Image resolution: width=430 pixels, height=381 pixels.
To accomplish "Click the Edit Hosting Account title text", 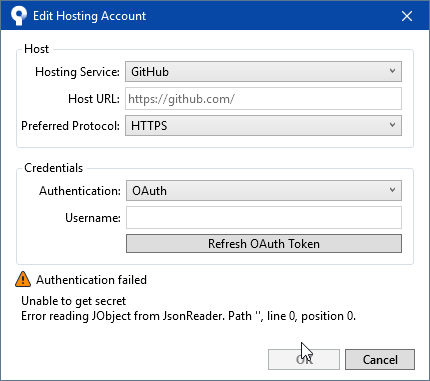I will pos(89,16).
